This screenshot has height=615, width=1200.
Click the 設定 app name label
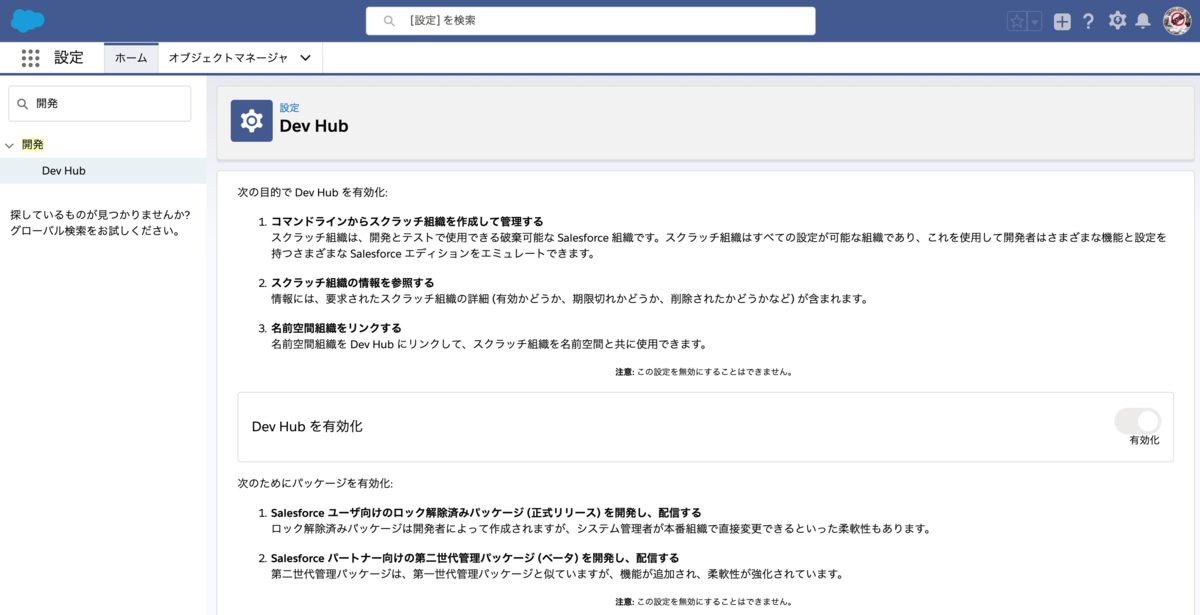(69, 58)
